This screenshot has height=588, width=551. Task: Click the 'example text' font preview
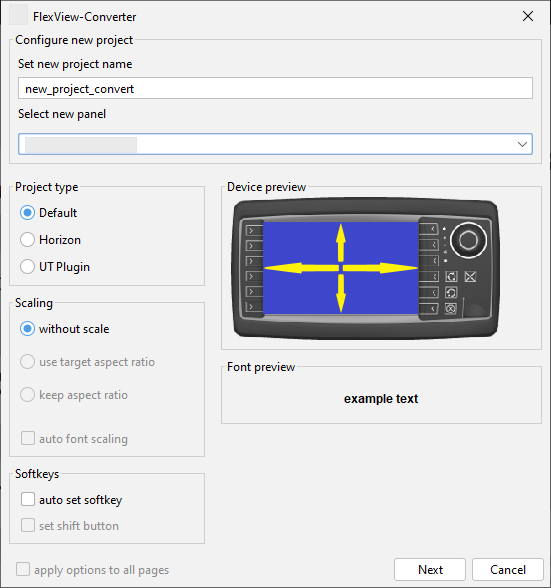pos(381,399)
